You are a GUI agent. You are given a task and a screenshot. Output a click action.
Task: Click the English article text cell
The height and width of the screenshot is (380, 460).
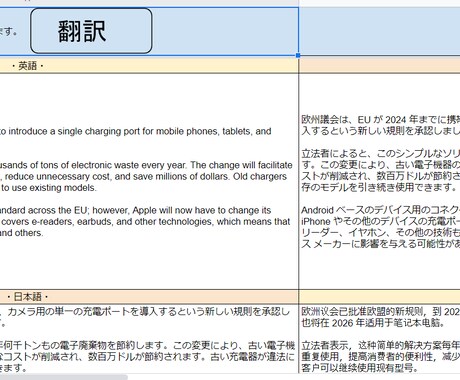[149, 182]
